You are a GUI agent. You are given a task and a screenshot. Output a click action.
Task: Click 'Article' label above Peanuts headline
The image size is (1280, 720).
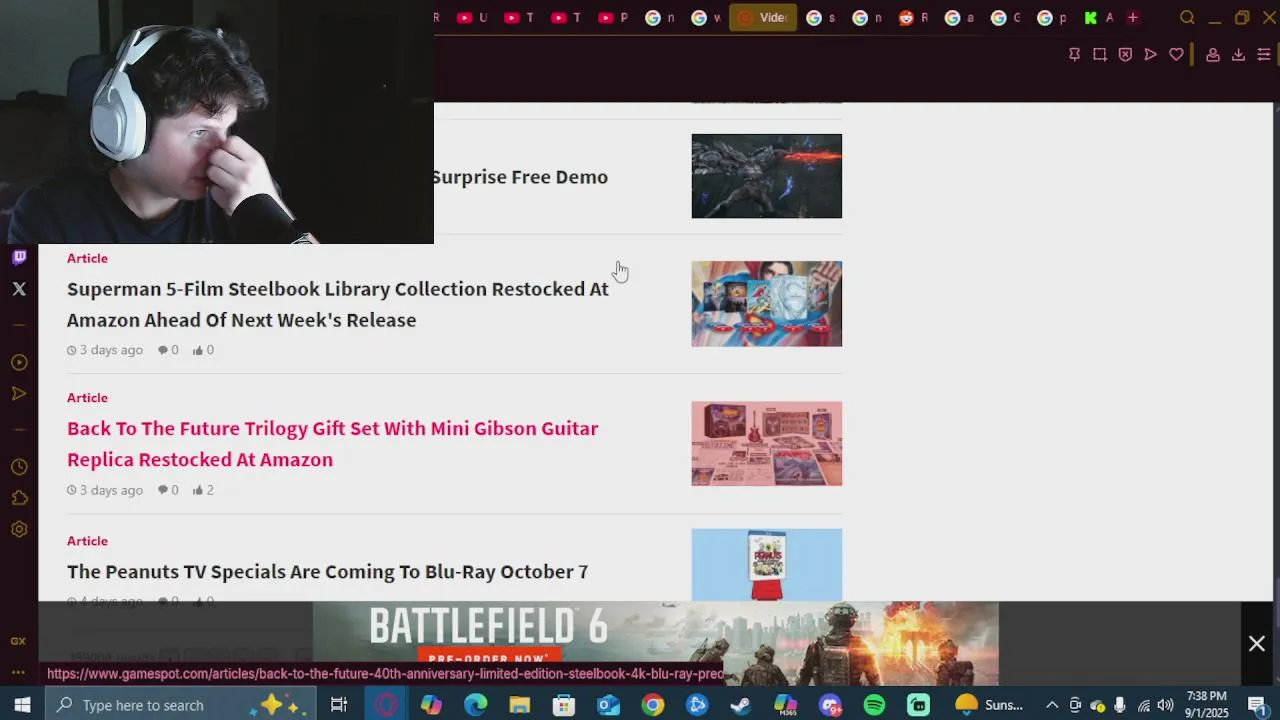(87, 541)
